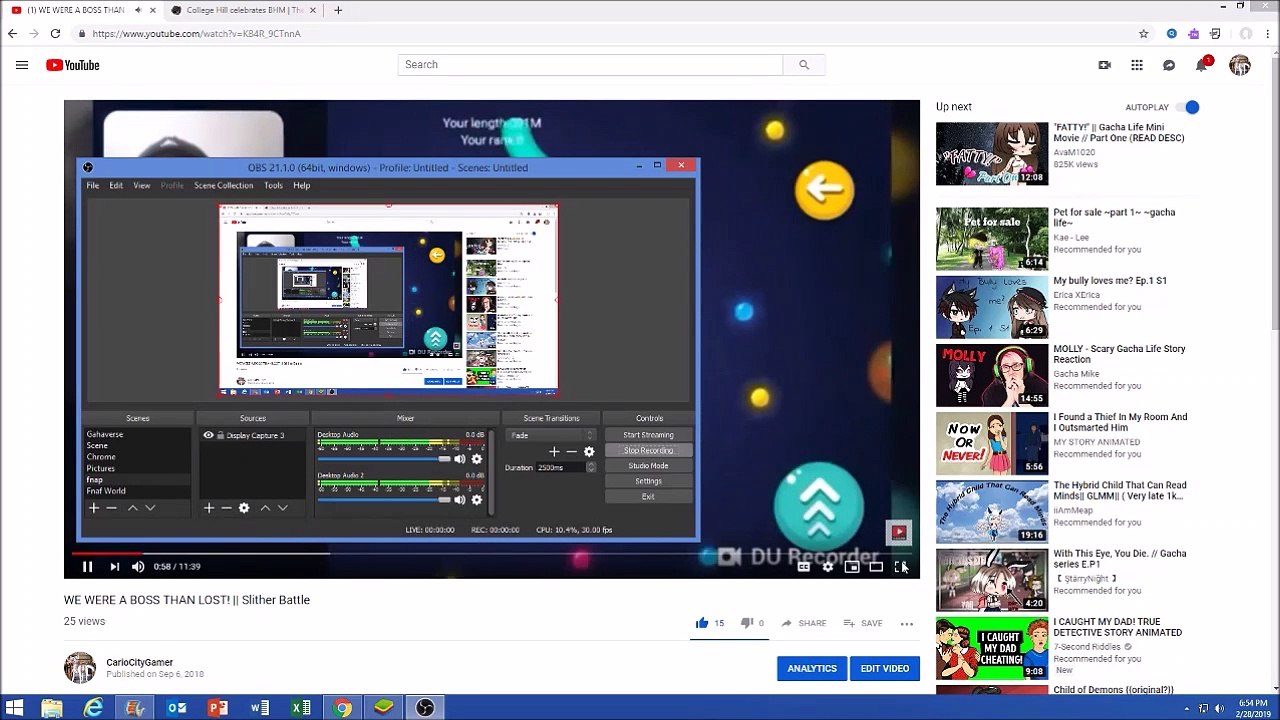Open "The Hybrid Child That Can Read Minds" title

1120,491
